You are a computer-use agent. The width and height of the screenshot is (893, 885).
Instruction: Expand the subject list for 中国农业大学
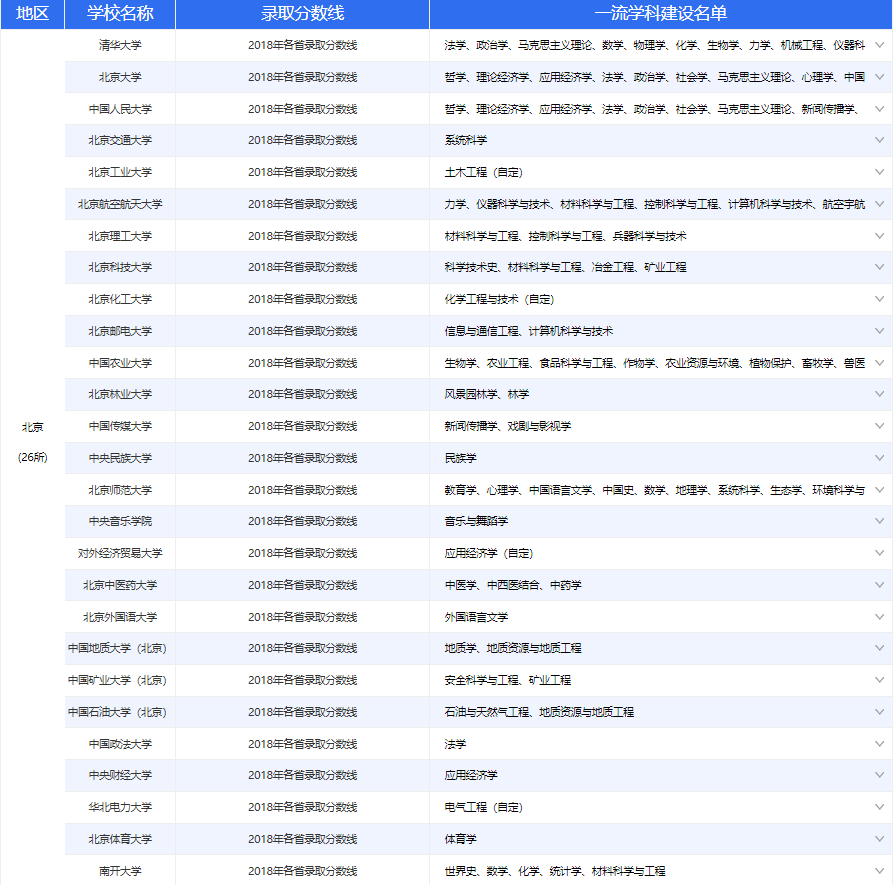pos(879,363)
